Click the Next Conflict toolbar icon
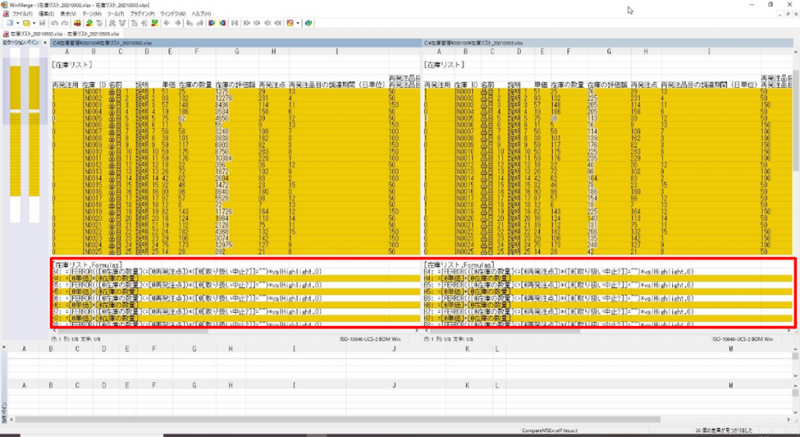The height and width of the screenshot is (437, 800). point(111,23)
